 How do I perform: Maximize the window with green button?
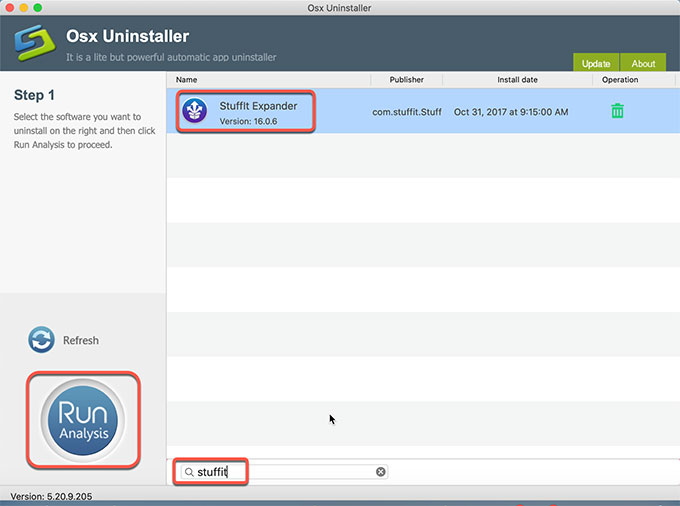(x=38, y=7)
